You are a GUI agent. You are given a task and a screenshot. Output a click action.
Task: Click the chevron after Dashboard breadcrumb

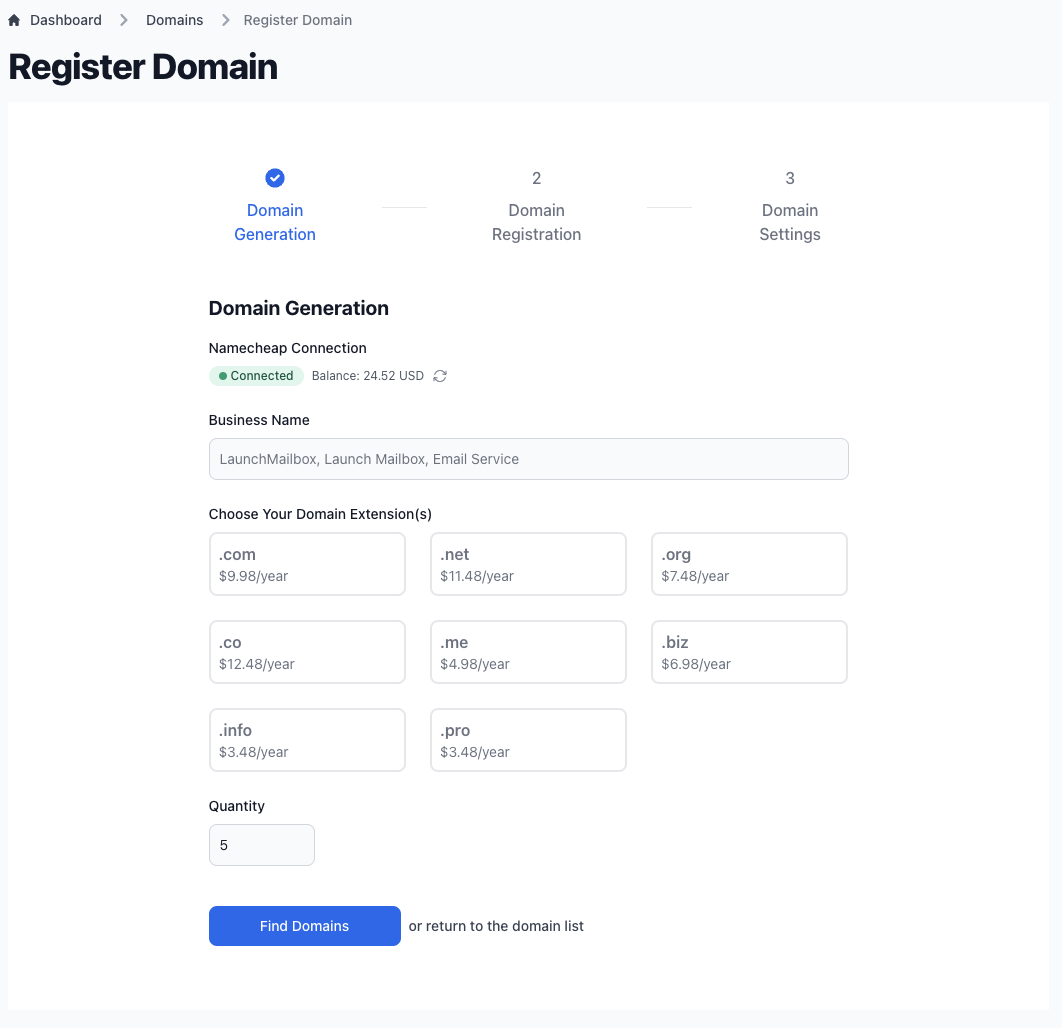coord(123,19)
